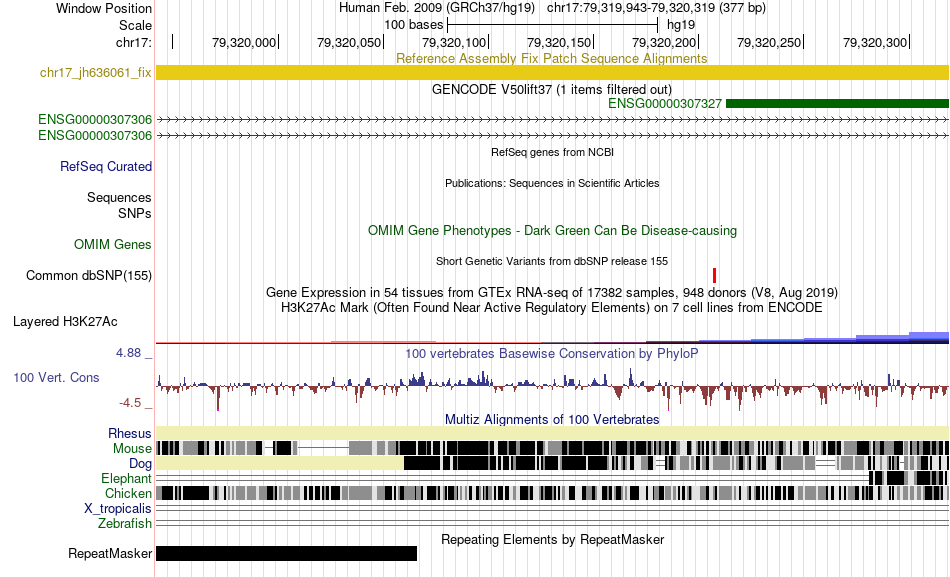Open Multiz Alignments of 100 Vertebrates title
950x577 pixels.
click(x=552, y=419)
